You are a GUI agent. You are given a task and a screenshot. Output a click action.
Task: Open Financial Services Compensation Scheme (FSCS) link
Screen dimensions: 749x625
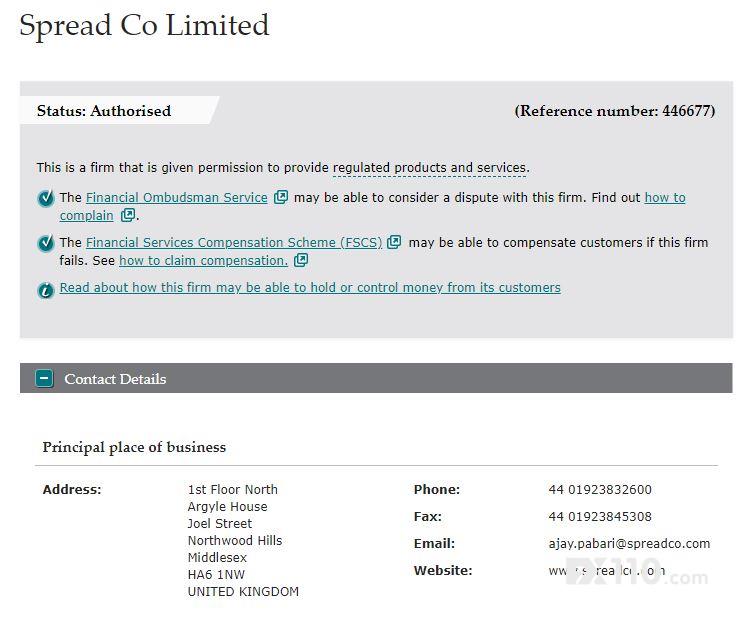[234, 243]
